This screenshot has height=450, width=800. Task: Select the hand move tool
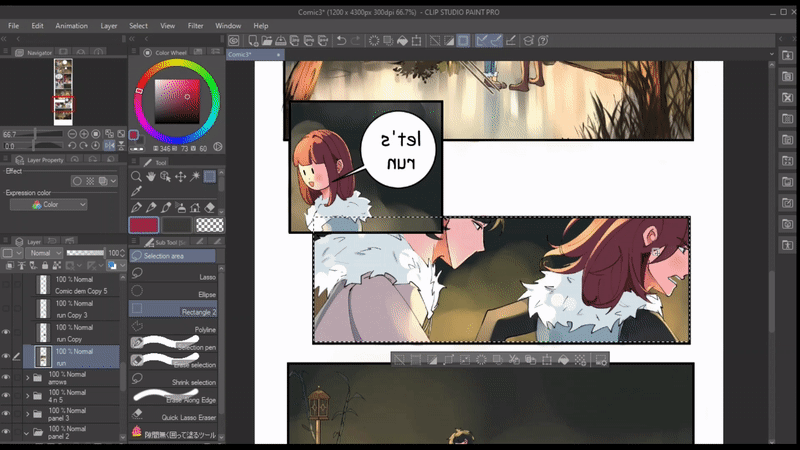[151, 177]
